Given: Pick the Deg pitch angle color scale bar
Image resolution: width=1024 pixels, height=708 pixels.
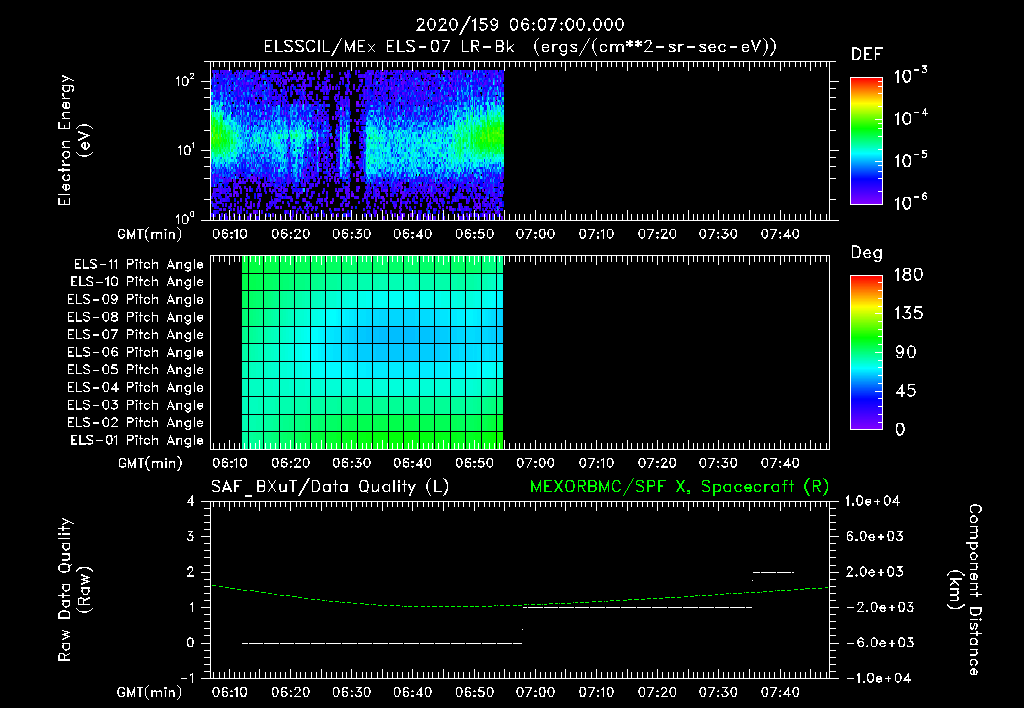Looking at the screenshot, I should 867,353.
